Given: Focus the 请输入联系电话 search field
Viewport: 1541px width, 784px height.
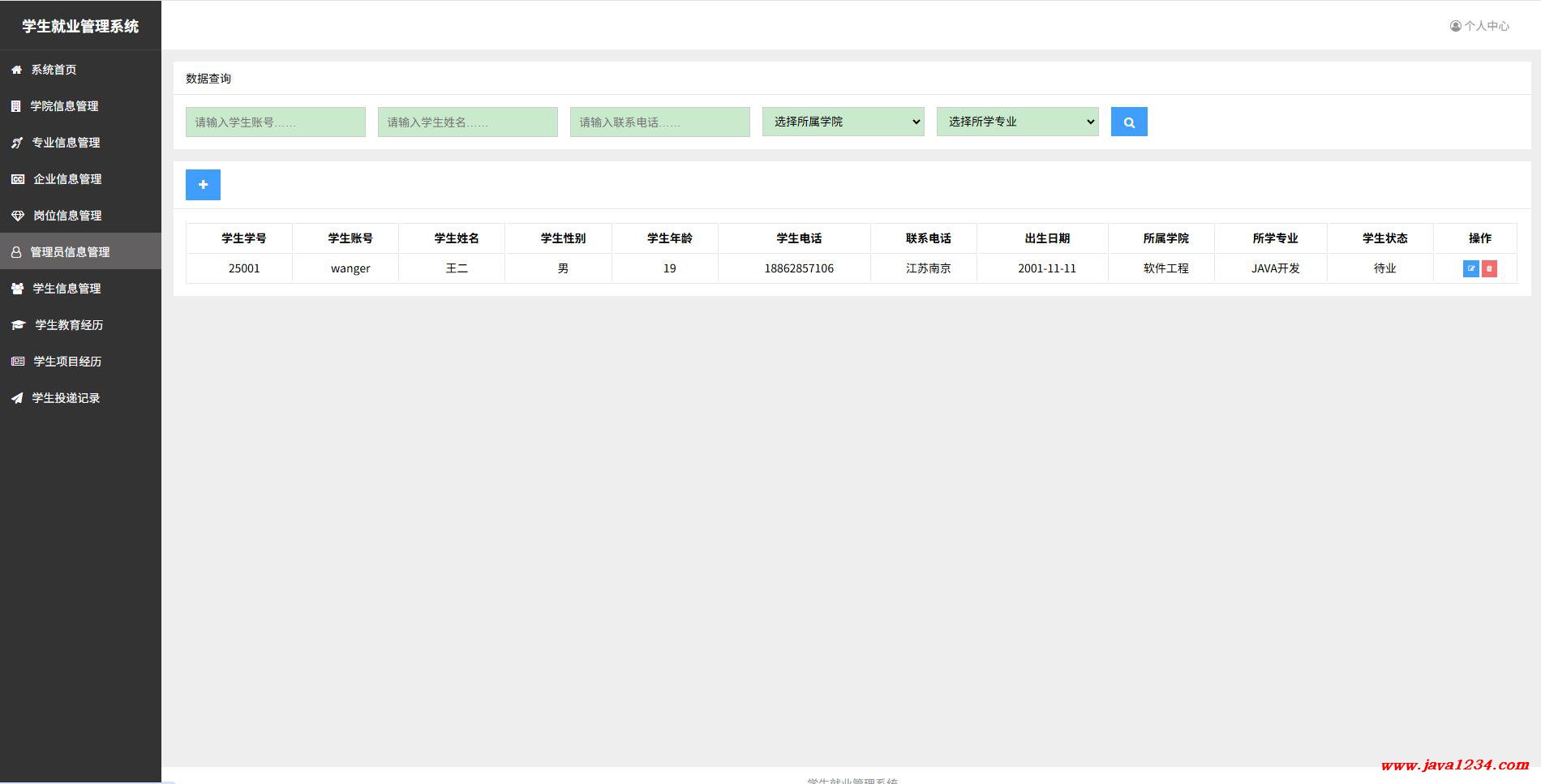Looking at the screenshot, I should click(659, 122).
